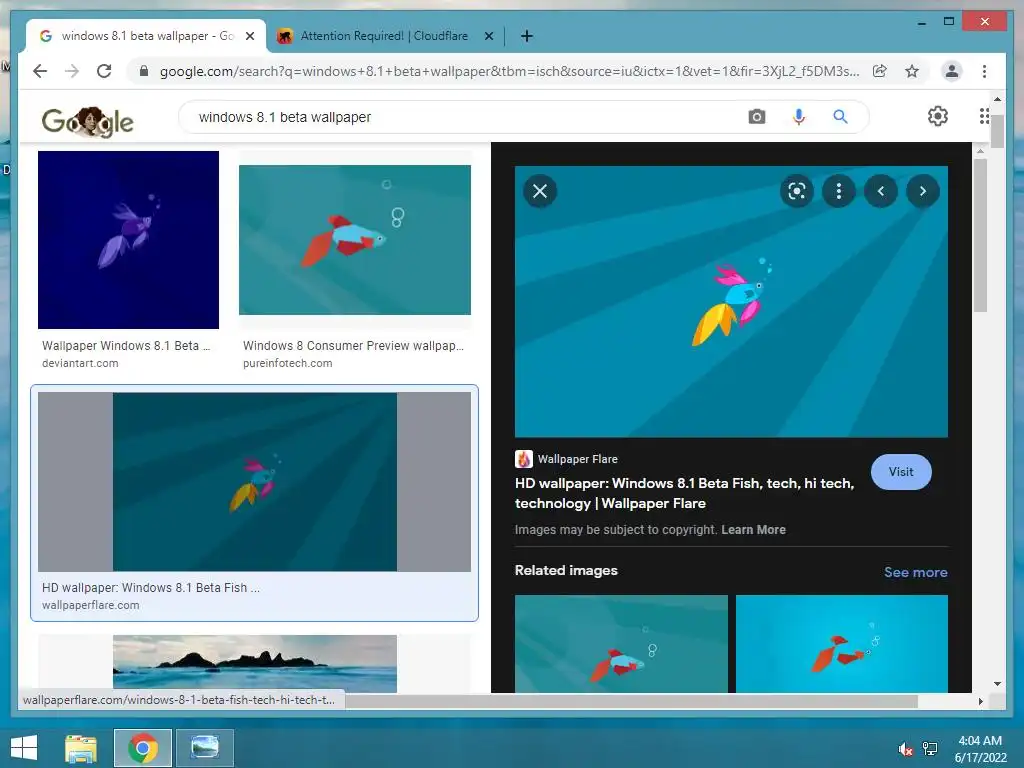
Task: Go to next preview image
Action: point(923,191)
